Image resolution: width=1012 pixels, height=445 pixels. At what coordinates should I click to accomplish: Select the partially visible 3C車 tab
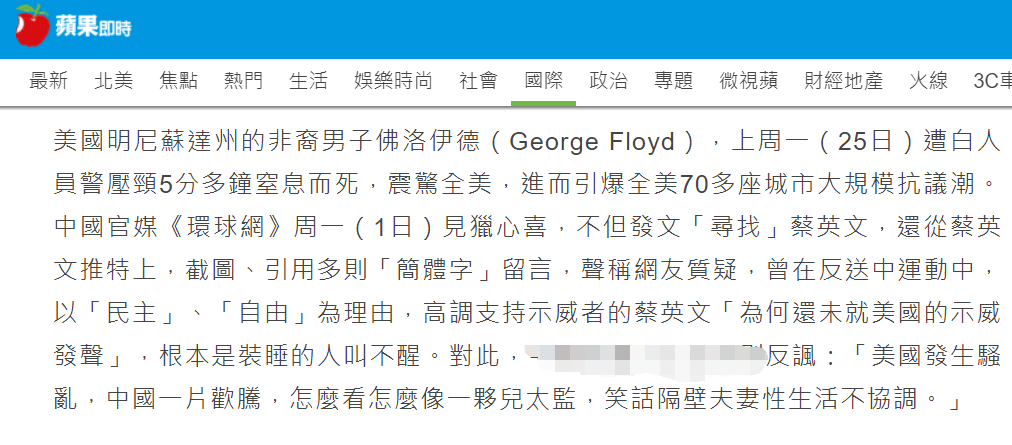[993, 81]
